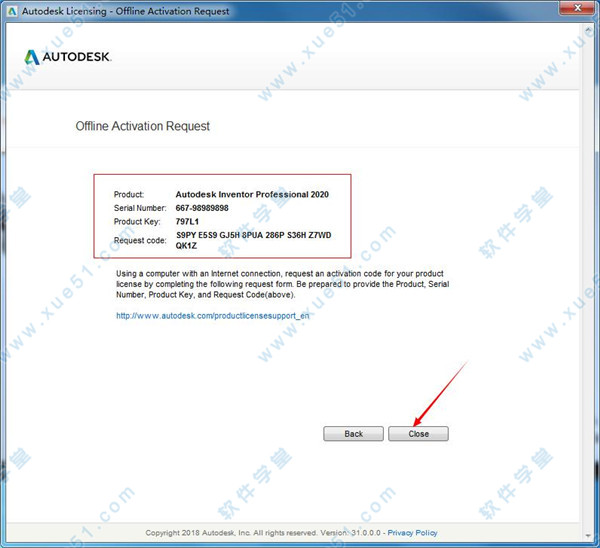Select the product key 797L1
This screenshot has width=600, height=548.
pos(187,222)
